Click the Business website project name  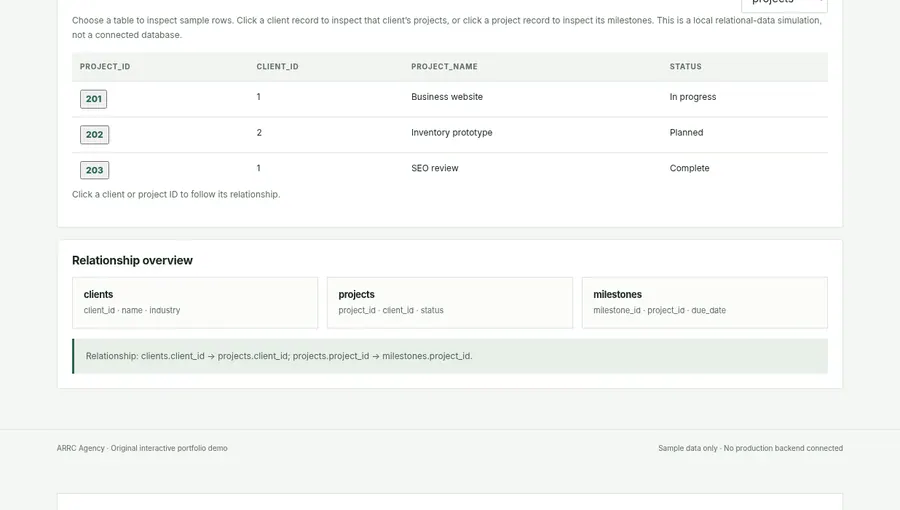447,97
